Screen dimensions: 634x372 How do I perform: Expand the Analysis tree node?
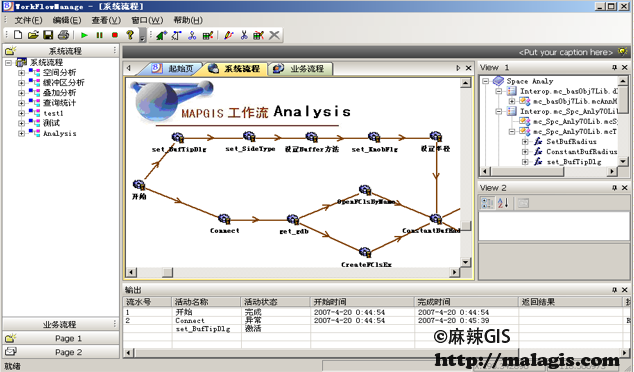[x=21, y=133]
